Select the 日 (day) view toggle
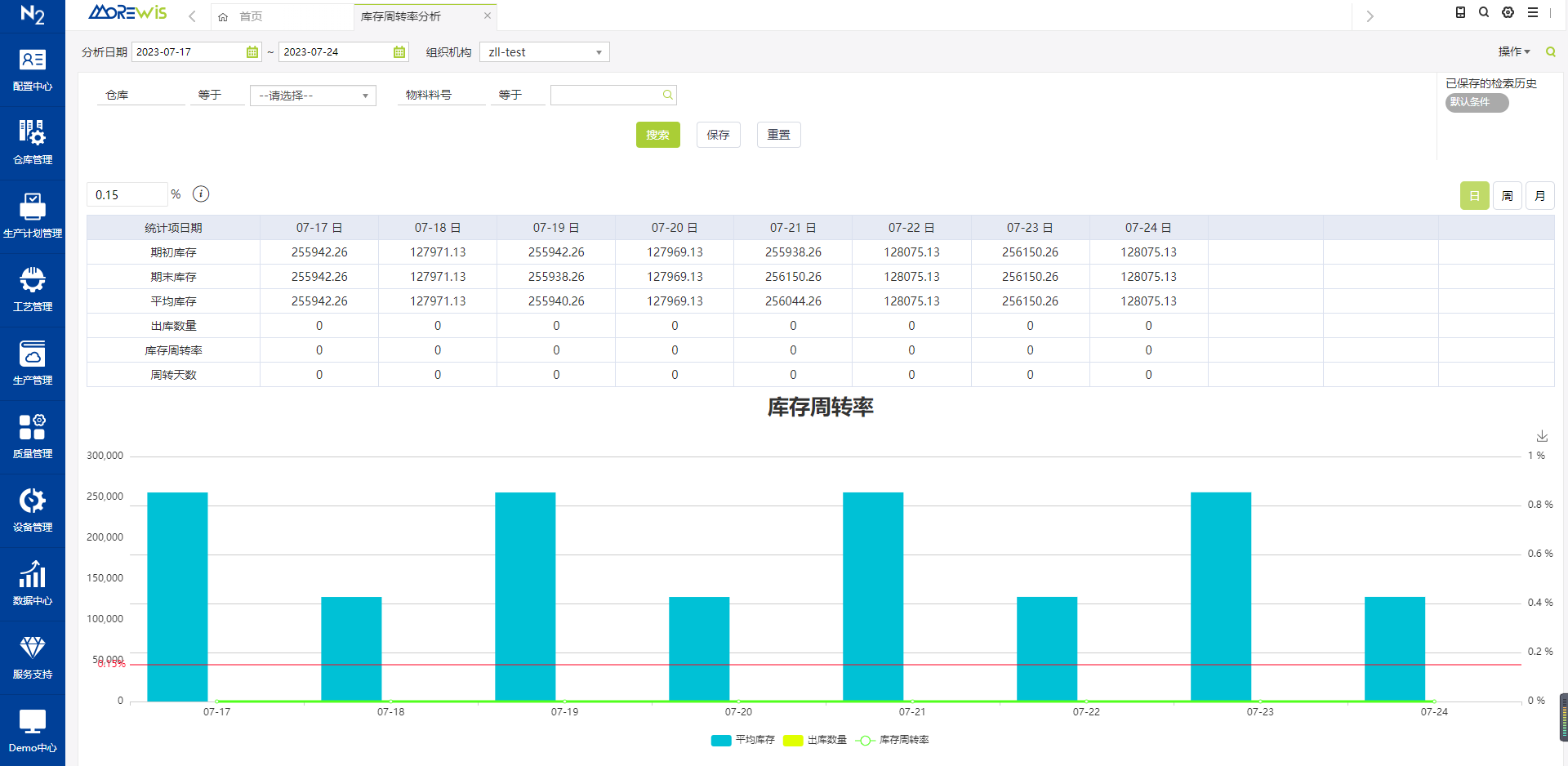The height and width of the screenshot is (766, 1568). (1474, 196)
